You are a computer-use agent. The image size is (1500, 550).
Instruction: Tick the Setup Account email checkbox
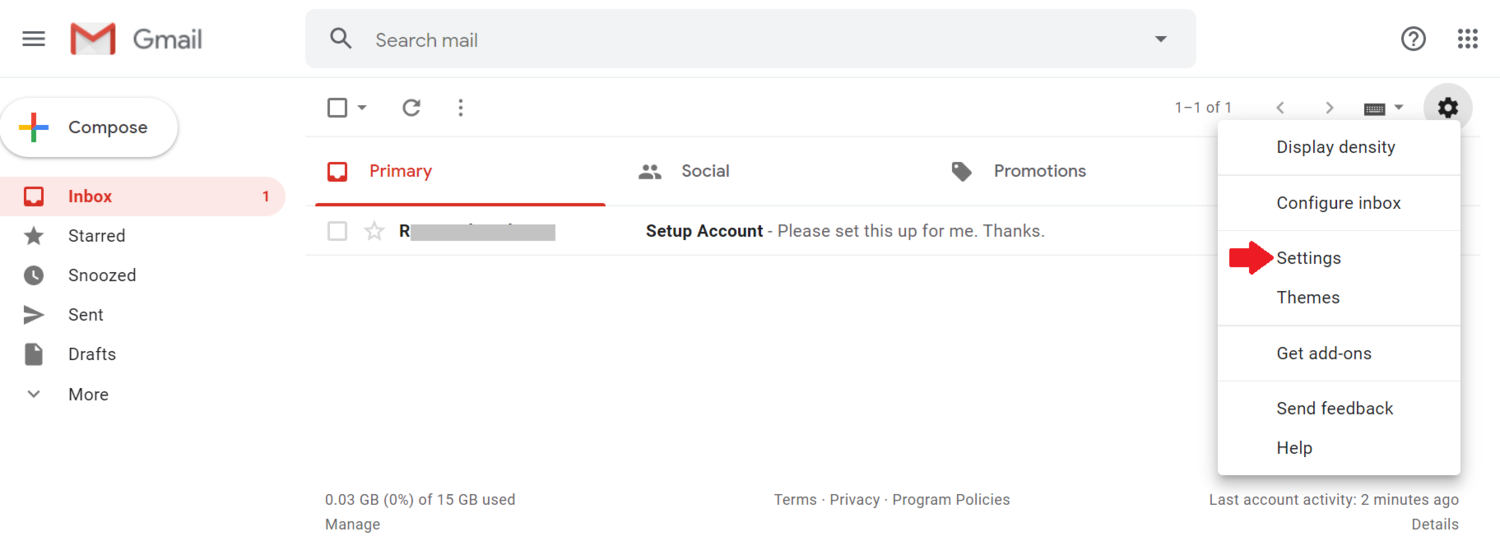tap(337, 231)
